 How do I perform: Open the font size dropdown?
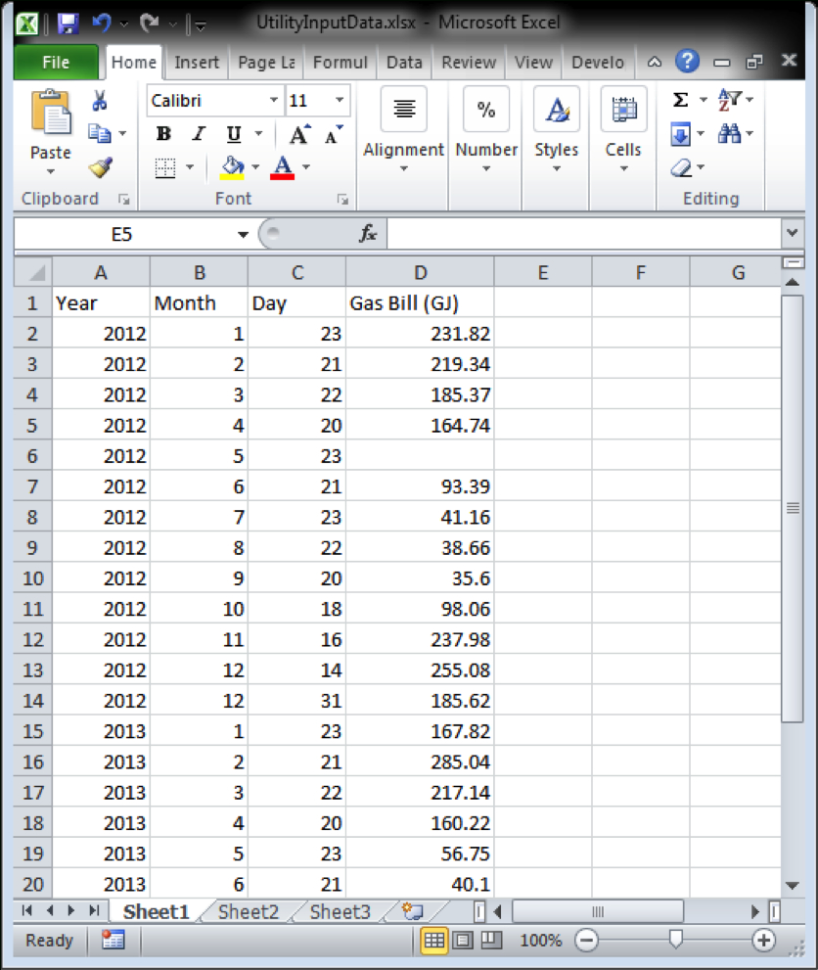click(338, 100)
